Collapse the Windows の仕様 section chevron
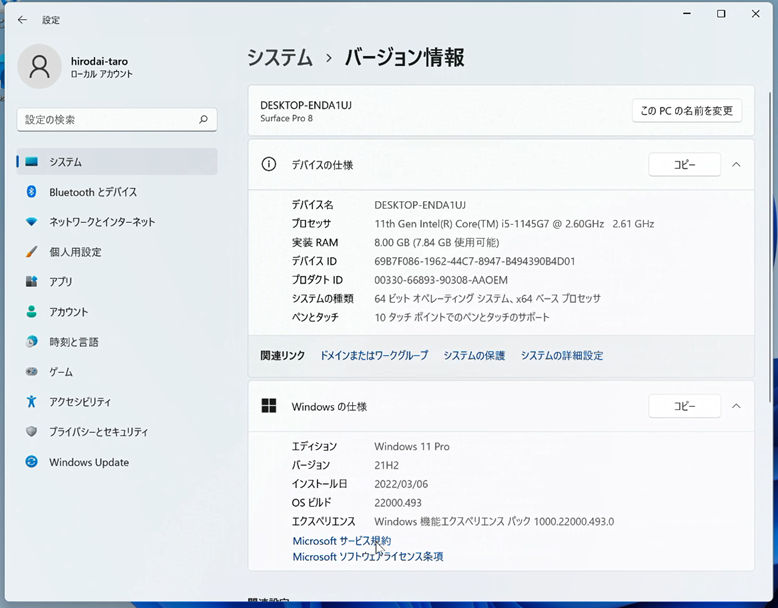The image size is (778, 608). [736, 406]
